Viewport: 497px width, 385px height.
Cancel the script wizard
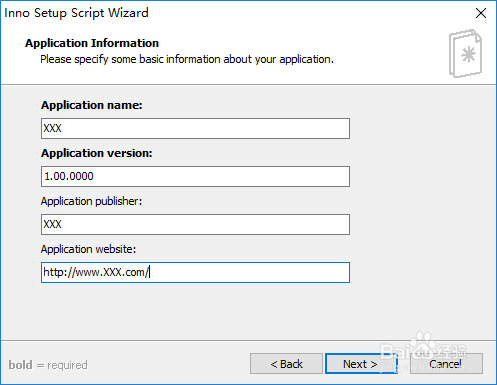pyautogui.click(x=446, y=364)
